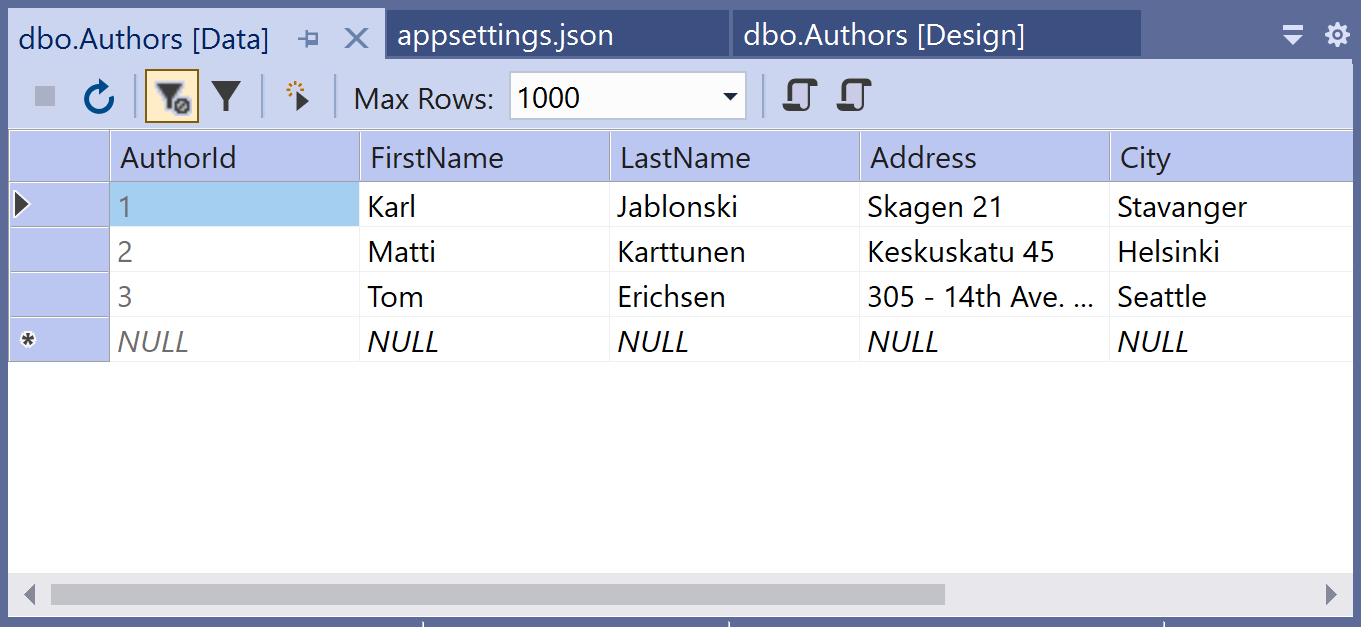This screenshot has width=1361, height=627.
Task: Refresh the table data
Action: [x=98, y=97]
